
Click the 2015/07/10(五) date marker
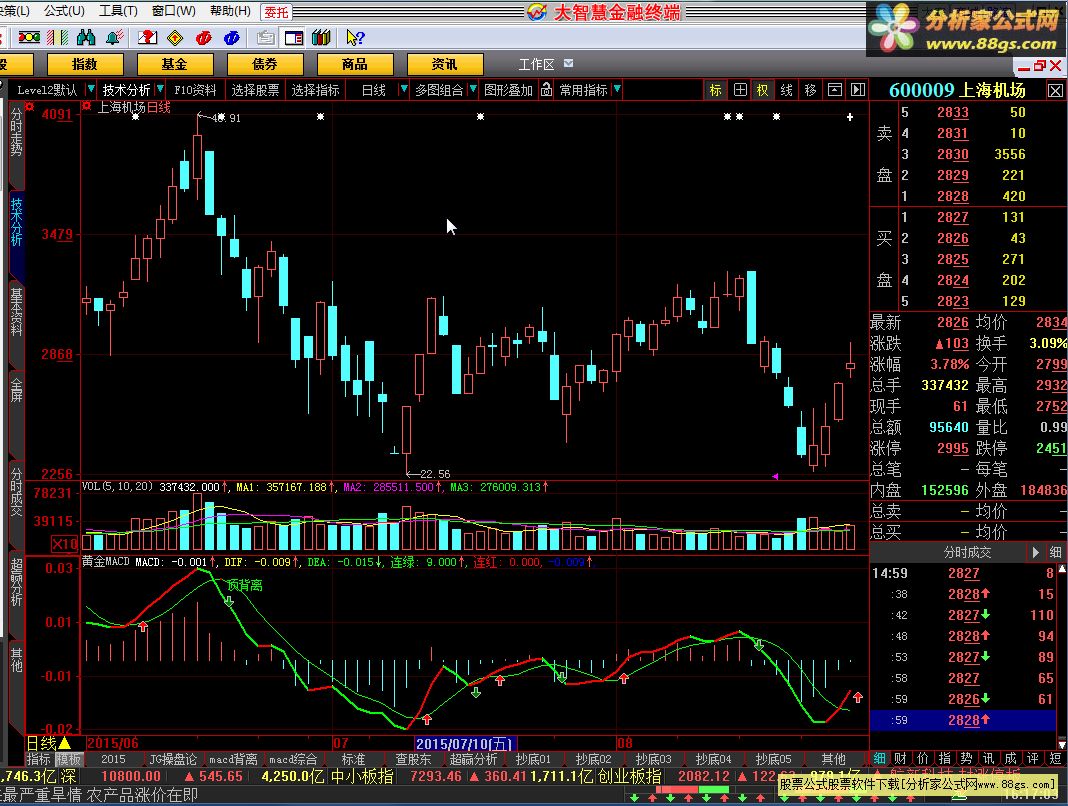(465, 743)
